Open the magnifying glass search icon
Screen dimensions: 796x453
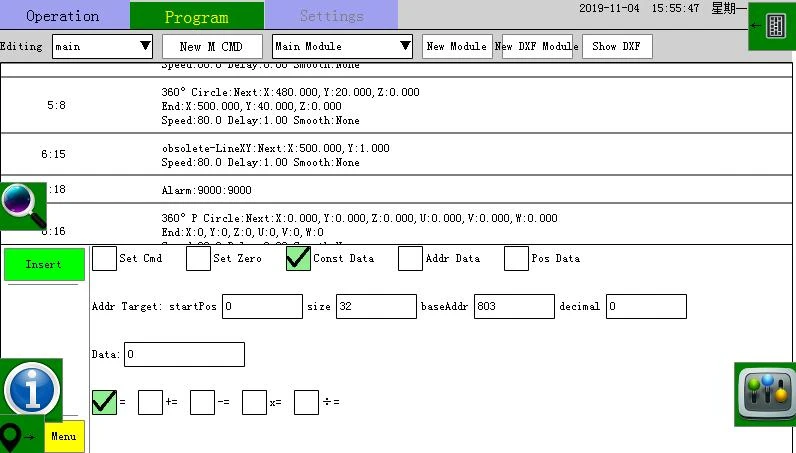[23, 206]
